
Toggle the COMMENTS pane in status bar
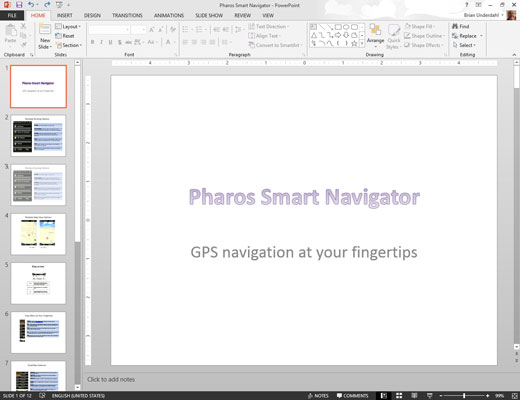click(x=352, y=396)
